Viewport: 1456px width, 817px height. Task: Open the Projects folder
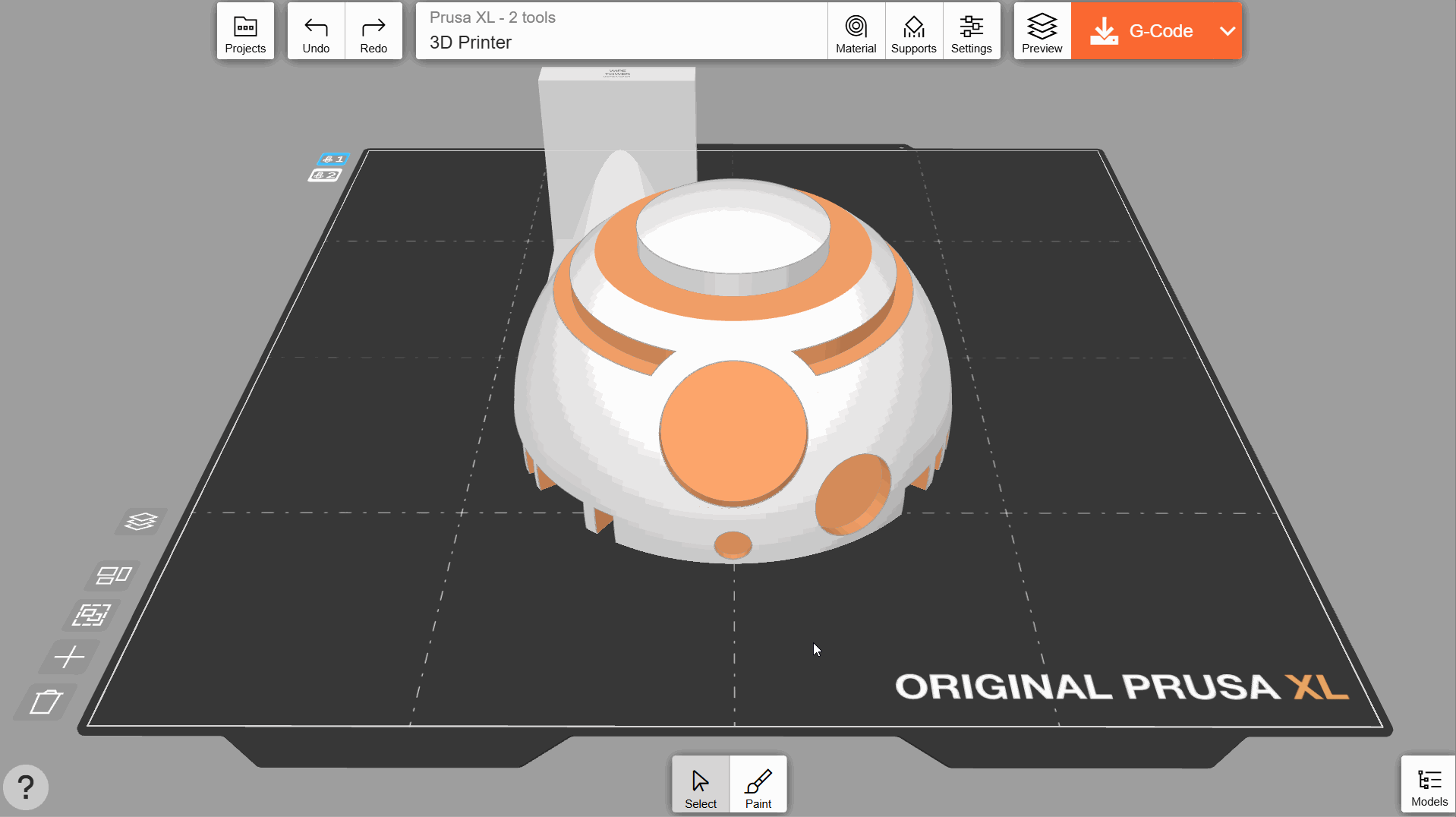coord(245,31)
